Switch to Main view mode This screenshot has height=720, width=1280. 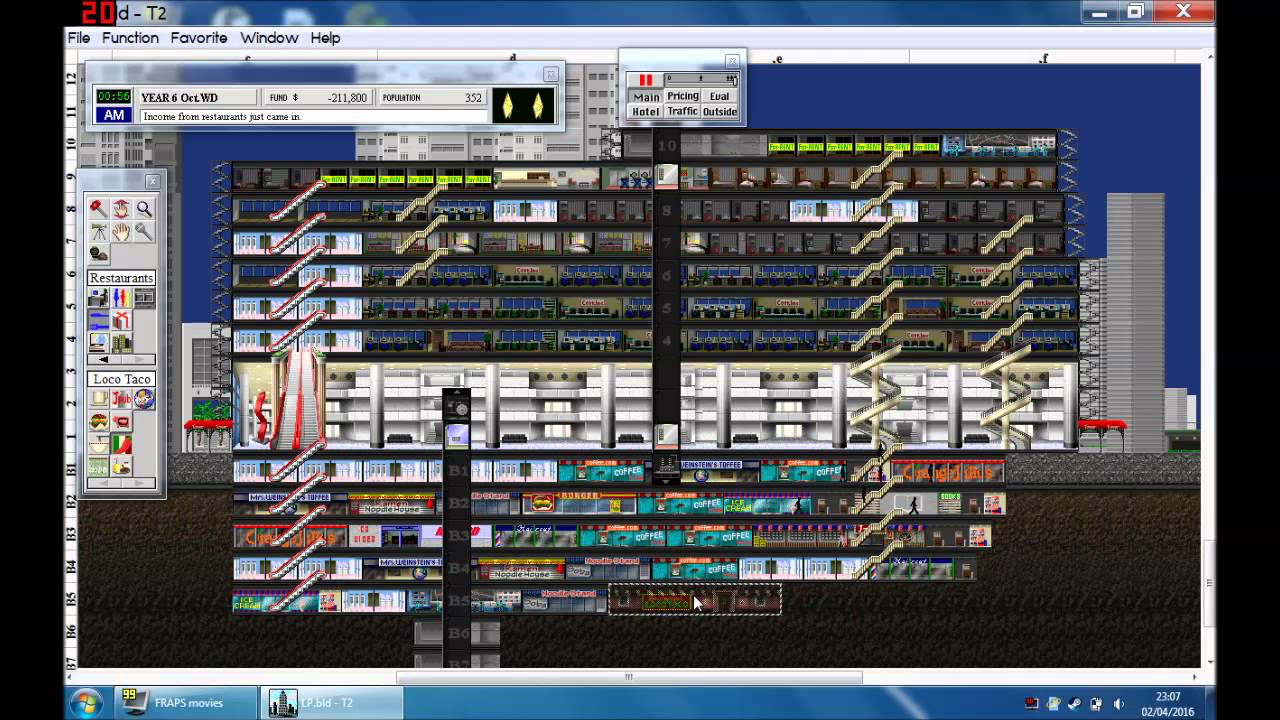pos(646,97)
